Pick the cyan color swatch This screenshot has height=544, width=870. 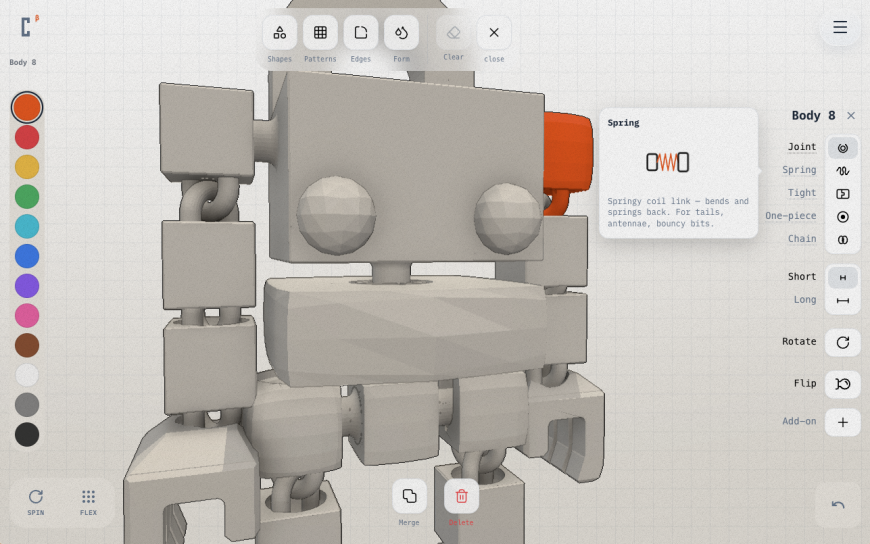27,226
